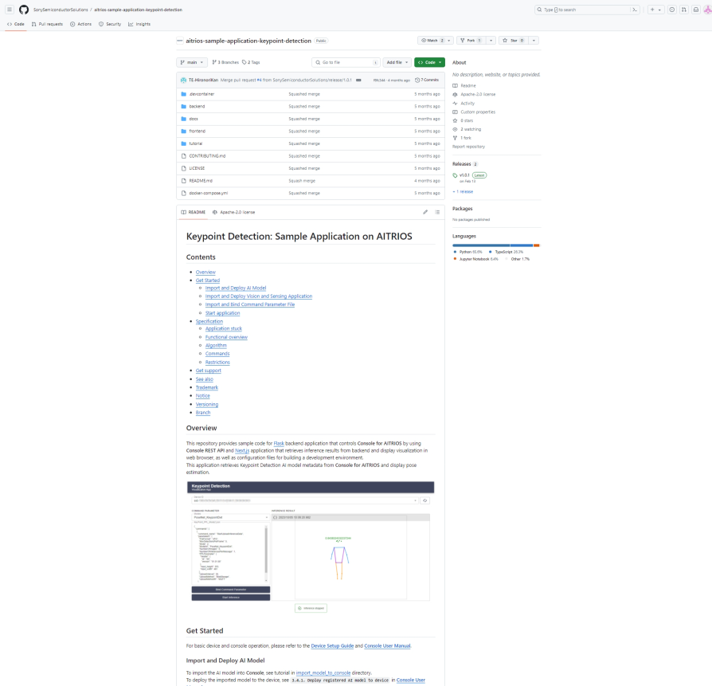This screenshot has width=712, height=686.
Task: Open the Keypoint Detection screenshot image
Action: [311, 548]
